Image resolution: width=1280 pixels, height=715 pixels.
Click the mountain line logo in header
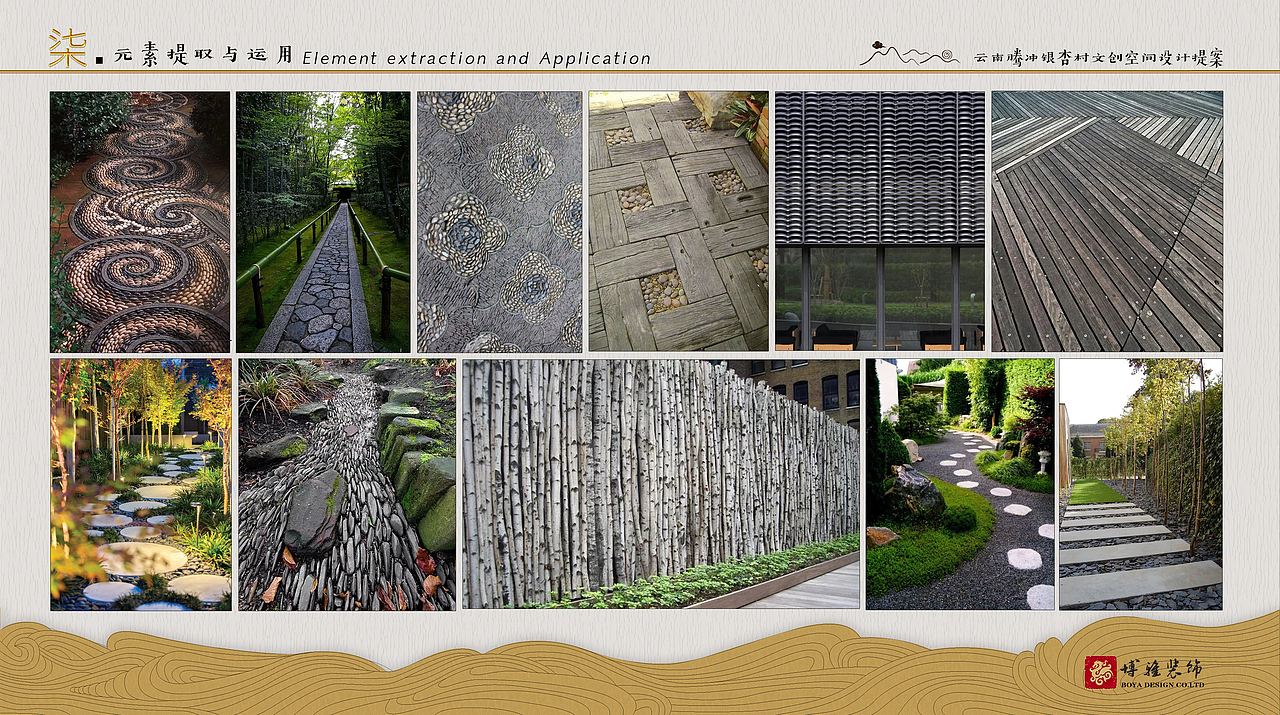(x=909, y=54)
